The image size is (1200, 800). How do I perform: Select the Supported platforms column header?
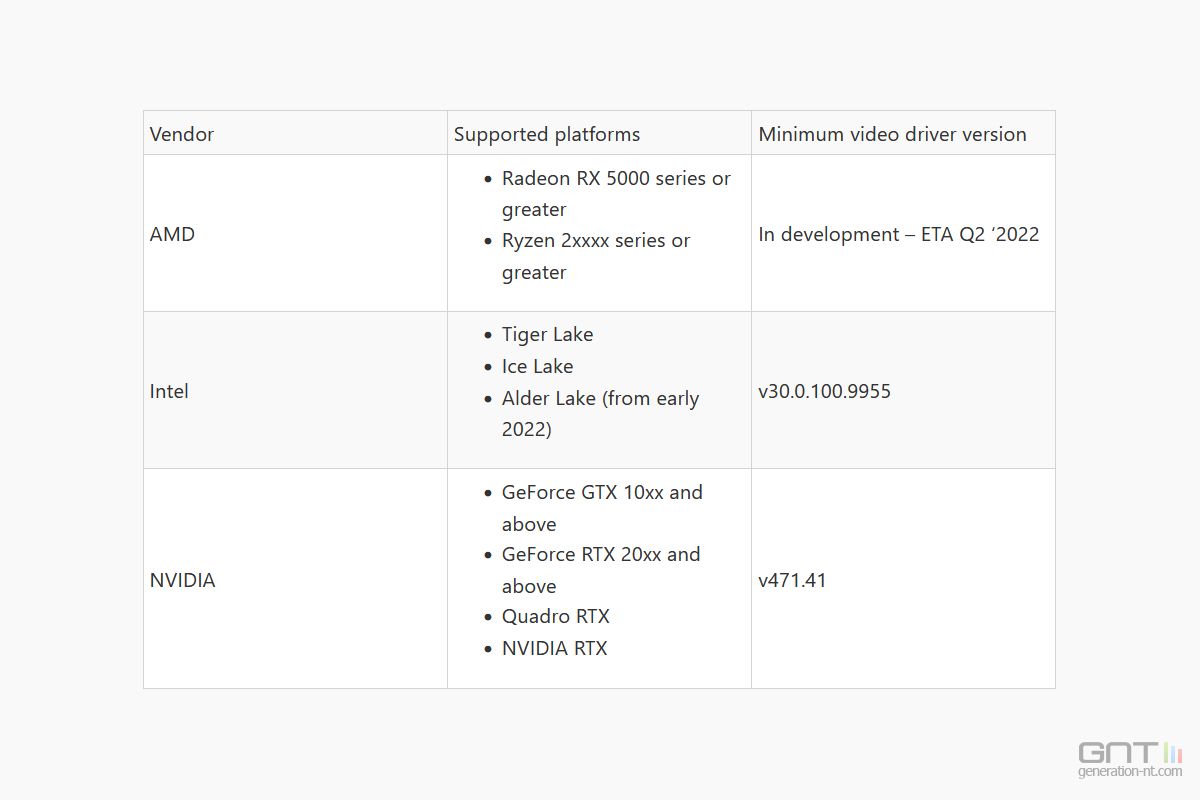(x=546, y=133)
